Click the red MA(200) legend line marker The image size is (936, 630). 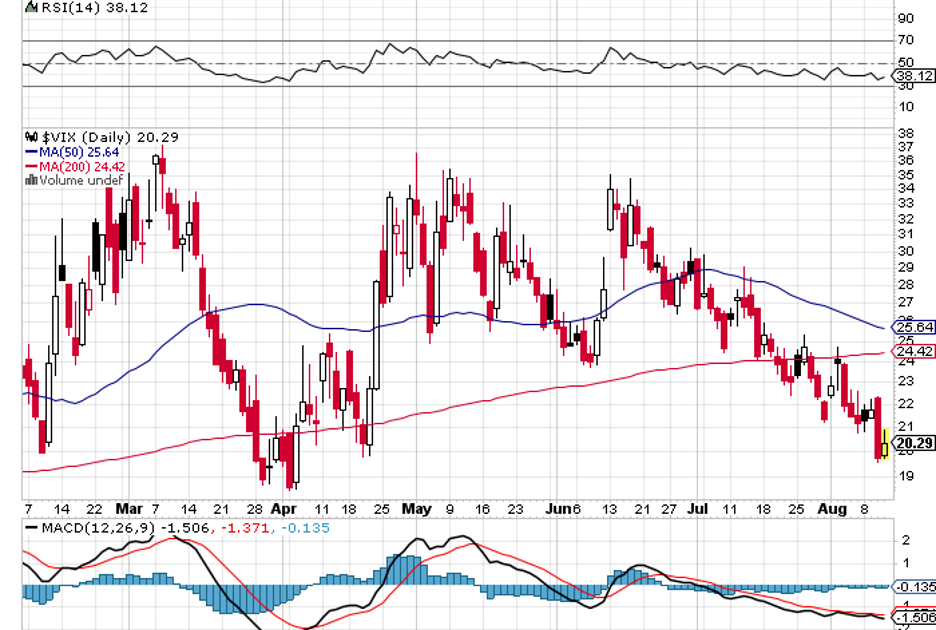click(x=30, y=166)
